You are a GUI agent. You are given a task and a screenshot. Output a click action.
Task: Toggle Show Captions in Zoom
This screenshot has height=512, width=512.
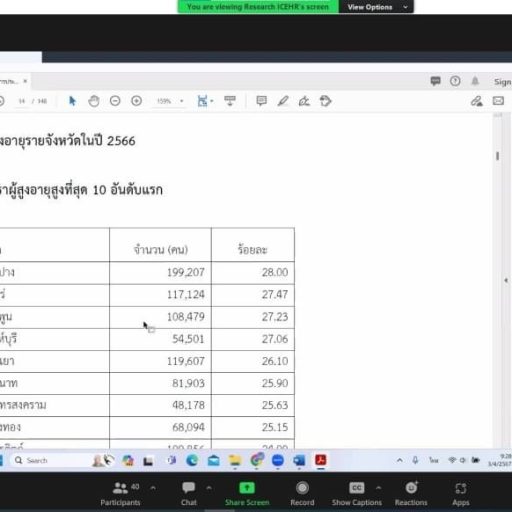click(357, 494)
